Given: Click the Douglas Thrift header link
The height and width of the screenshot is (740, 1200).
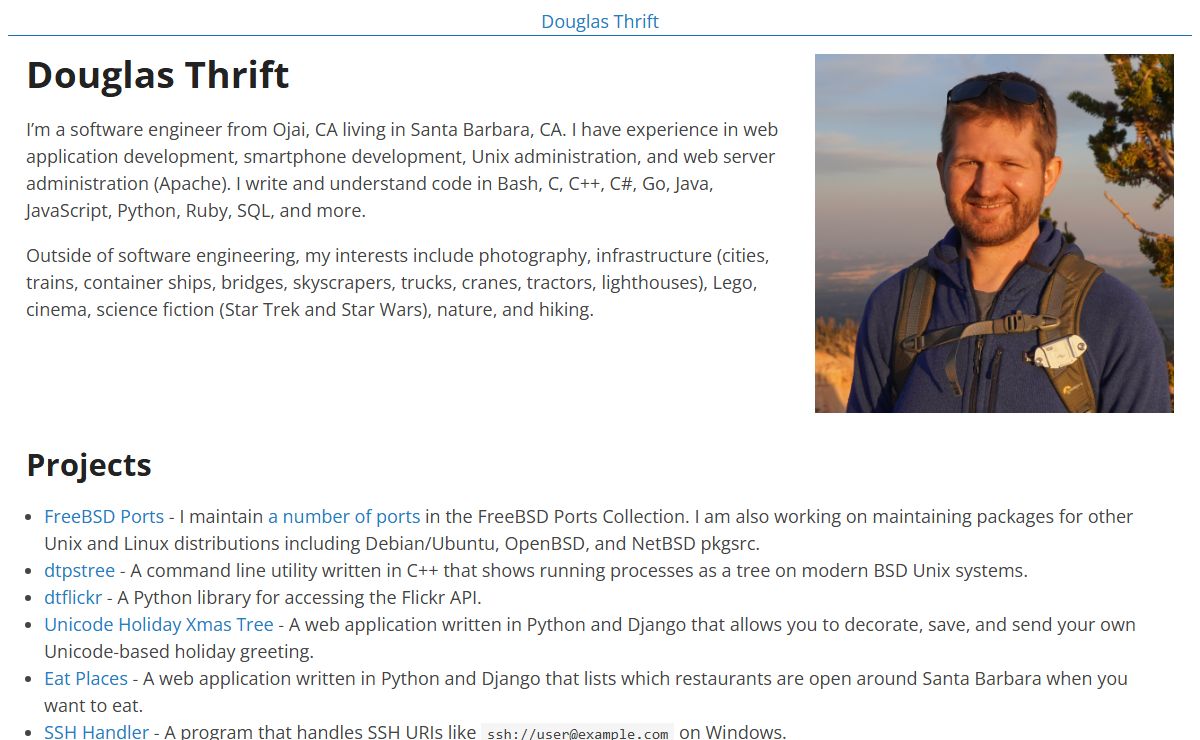Looking at the screenshot, I should click(599, 21).
